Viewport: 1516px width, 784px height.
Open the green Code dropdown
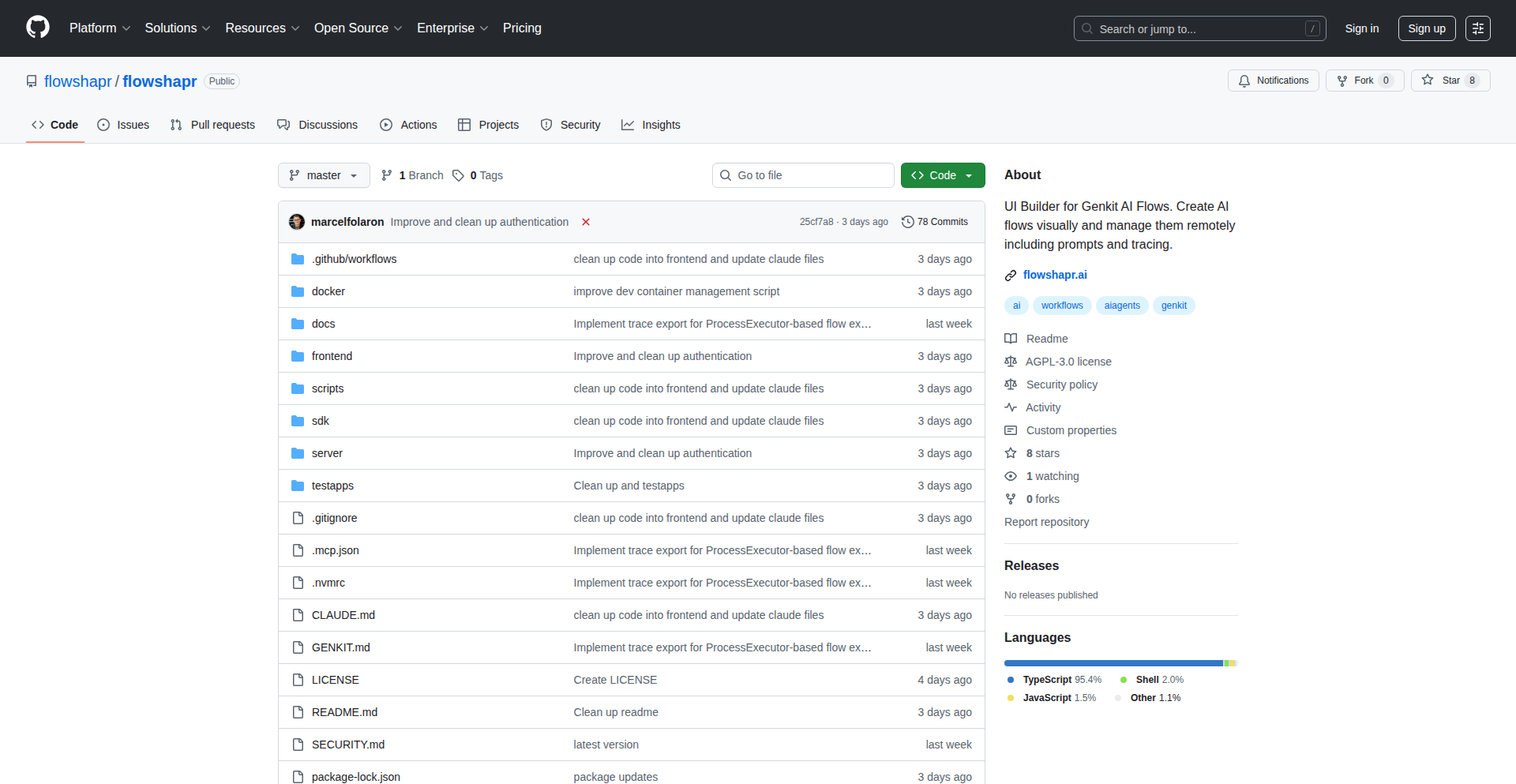[942, 175]
